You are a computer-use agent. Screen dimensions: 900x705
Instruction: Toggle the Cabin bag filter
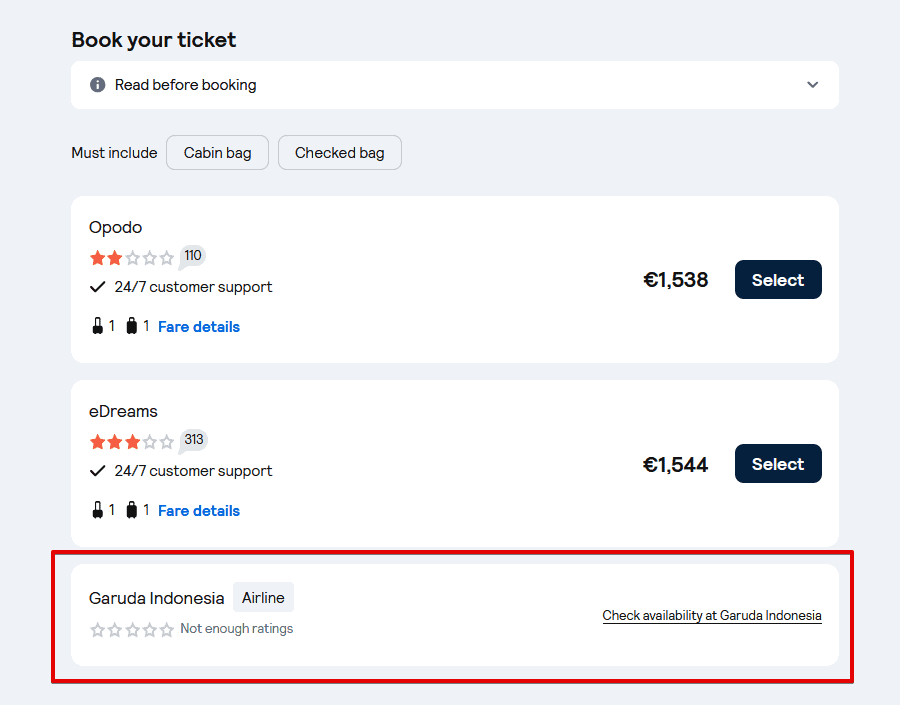point(217,153)
